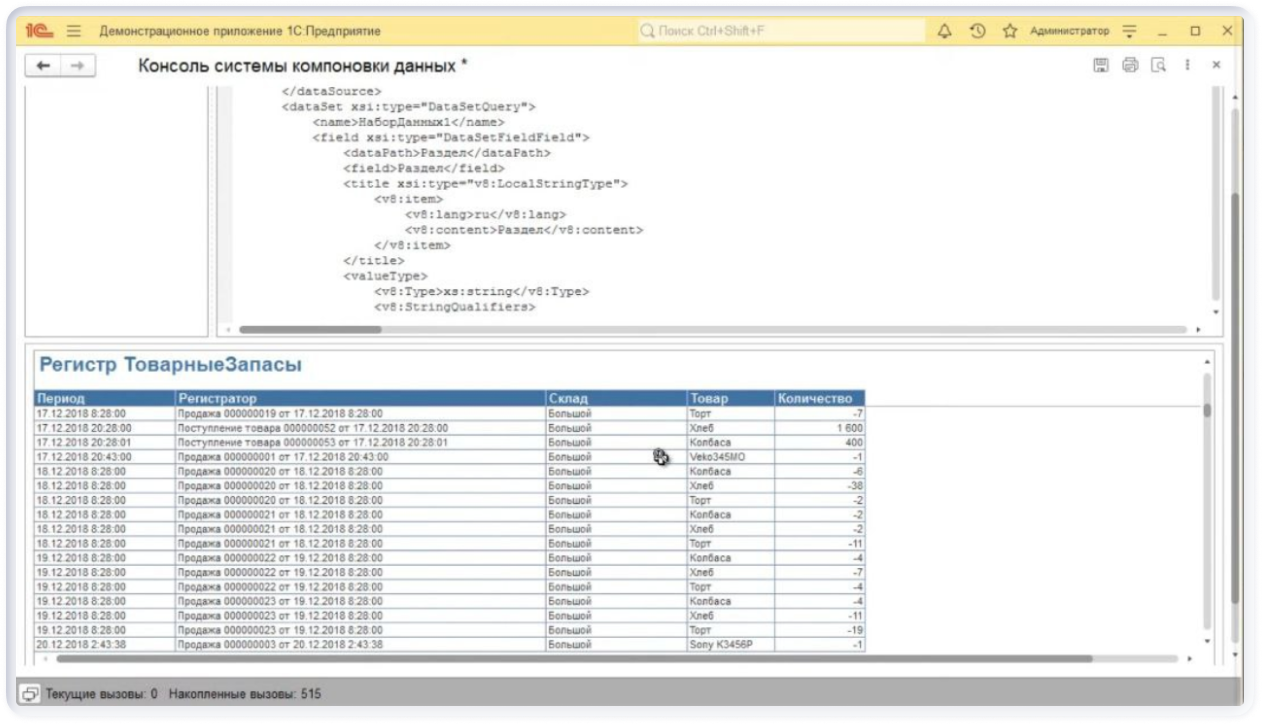Print using the printer icon
The image size is (1262, 724).
[1130, 65]
